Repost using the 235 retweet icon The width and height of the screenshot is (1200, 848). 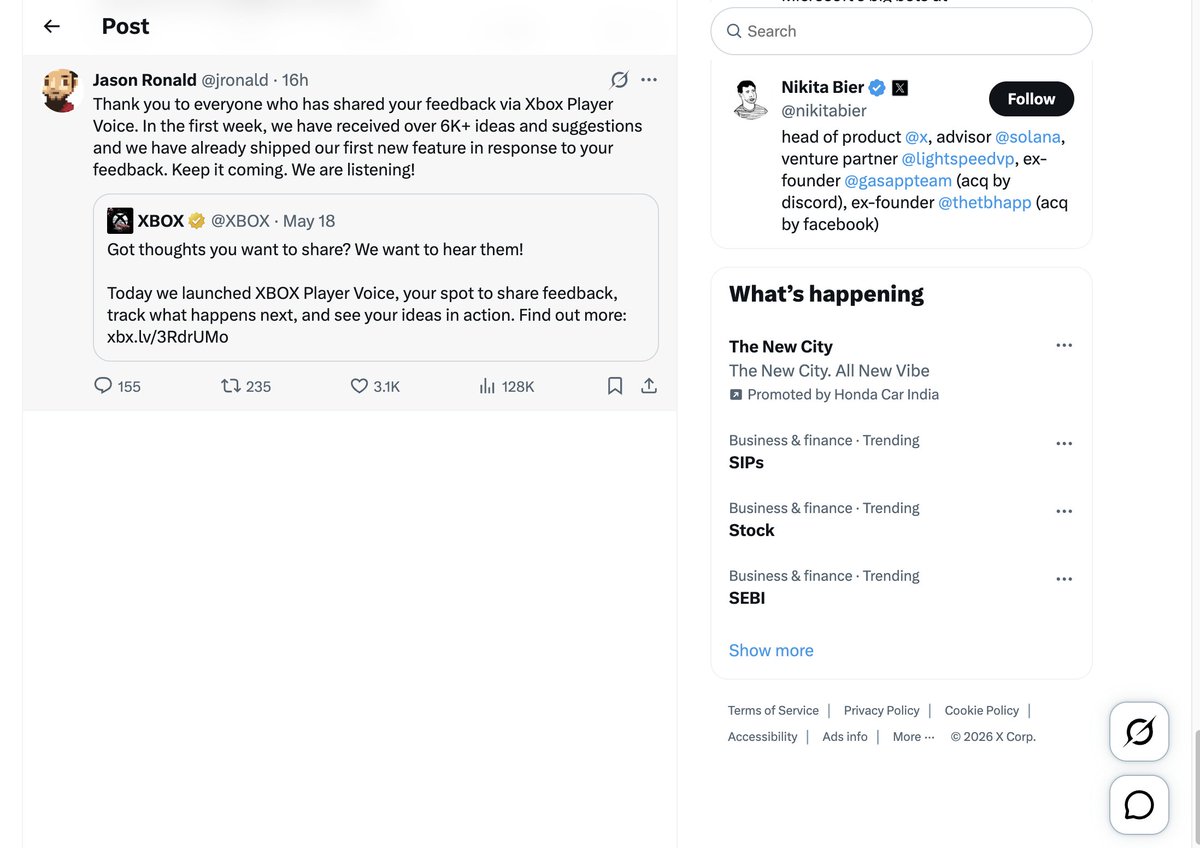tap(231, 386)
